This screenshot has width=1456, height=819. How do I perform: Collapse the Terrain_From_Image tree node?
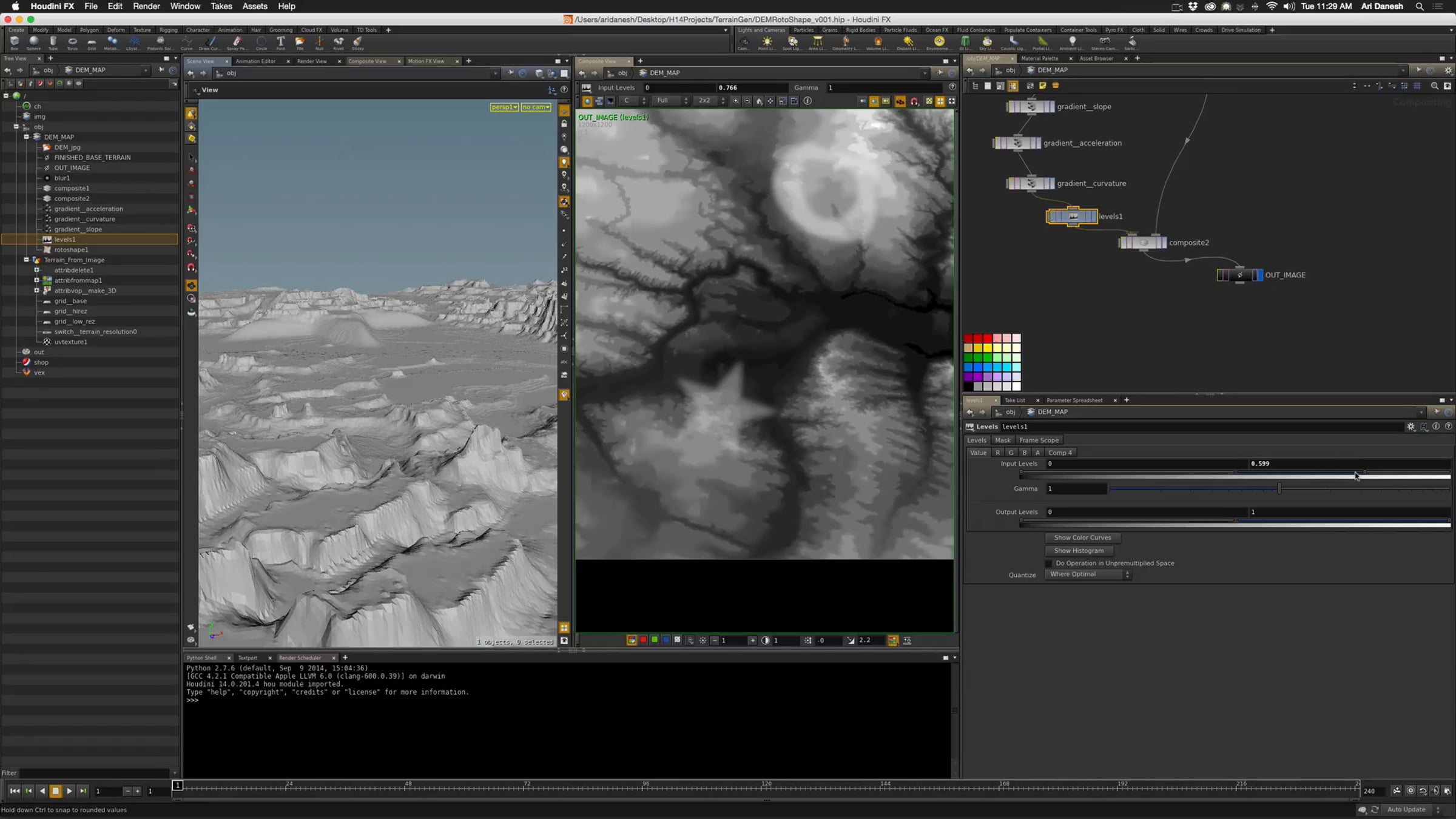[x=27, y=260]
